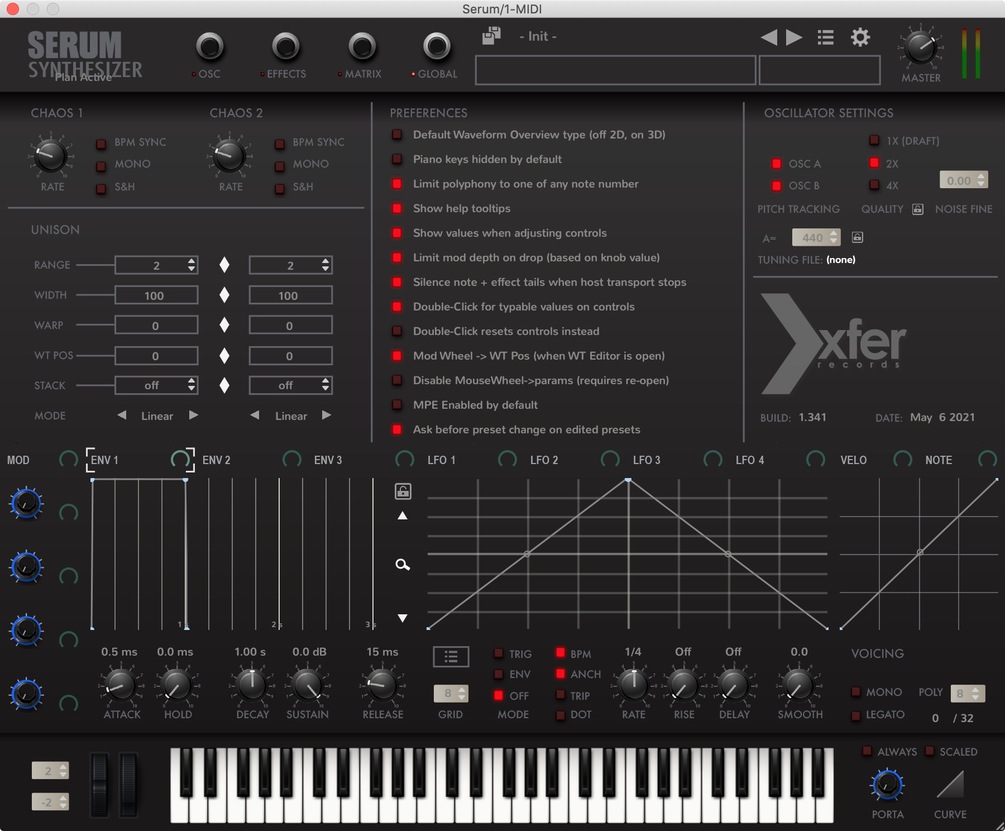Disable Show help tooltips preference
Screen dimensions: 1005x831
397,208
